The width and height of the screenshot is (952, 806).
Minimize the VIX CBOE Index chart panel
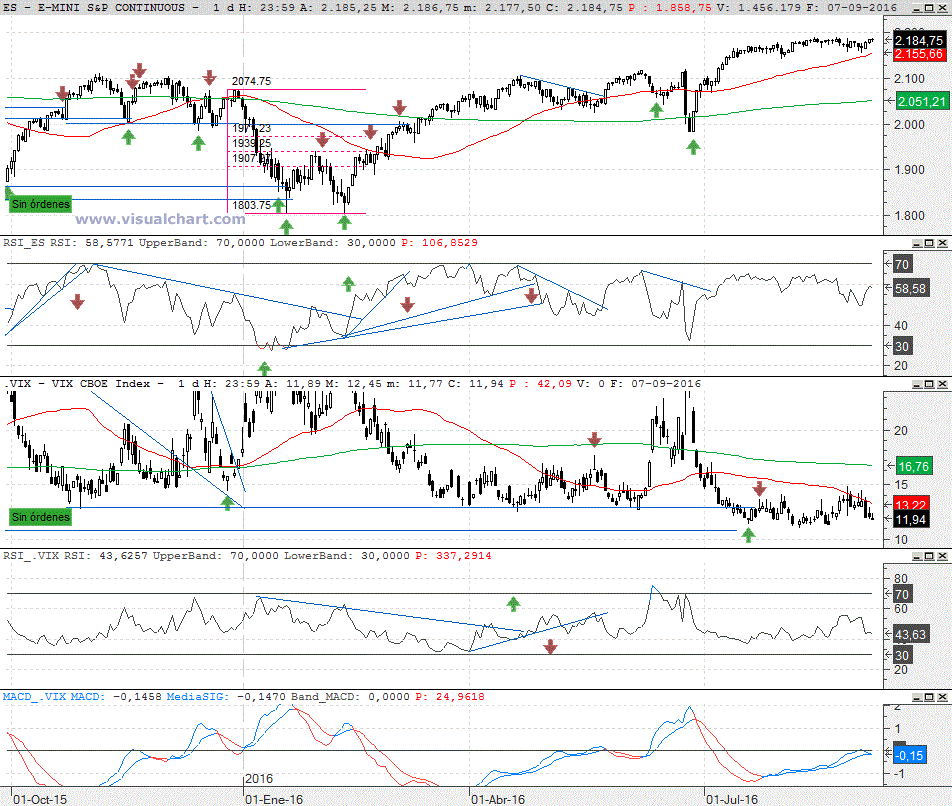coord(917,384)
